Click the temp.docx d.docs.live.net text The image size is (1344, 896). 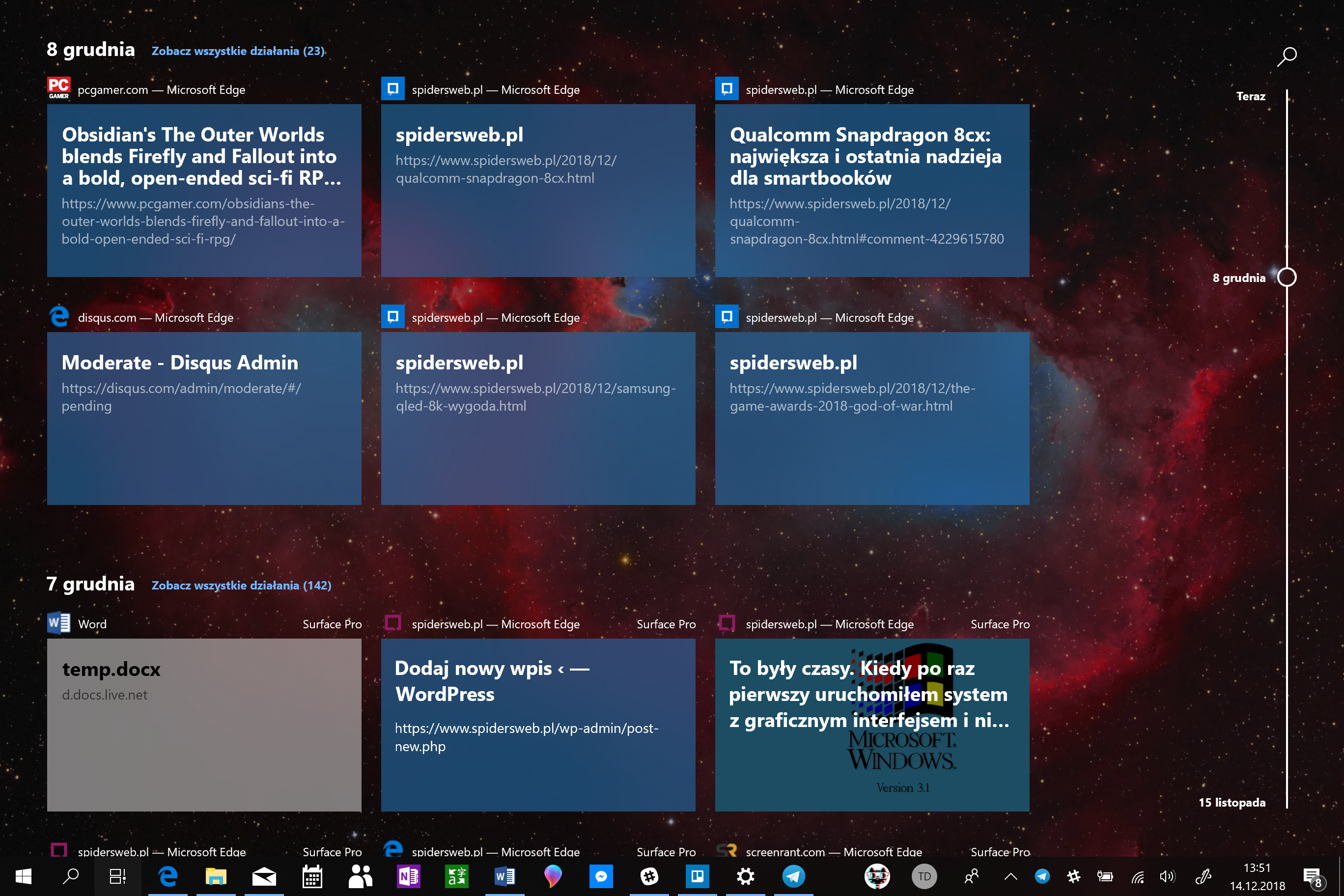point(105,695)
